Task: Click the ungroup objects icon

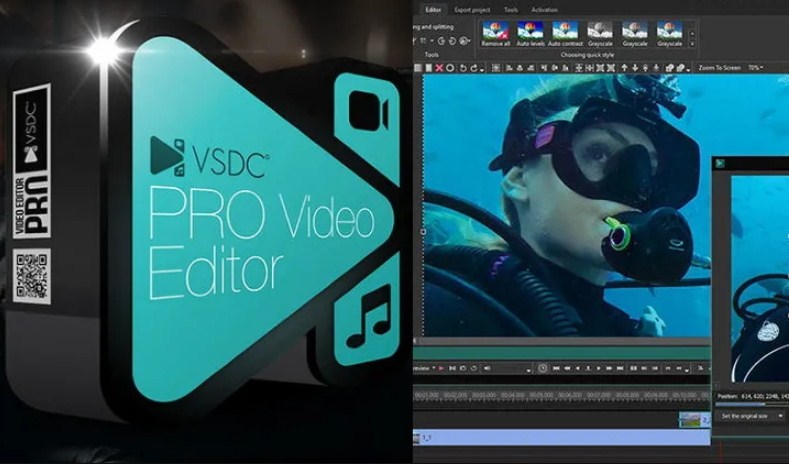Action: (x=680, y=68)
